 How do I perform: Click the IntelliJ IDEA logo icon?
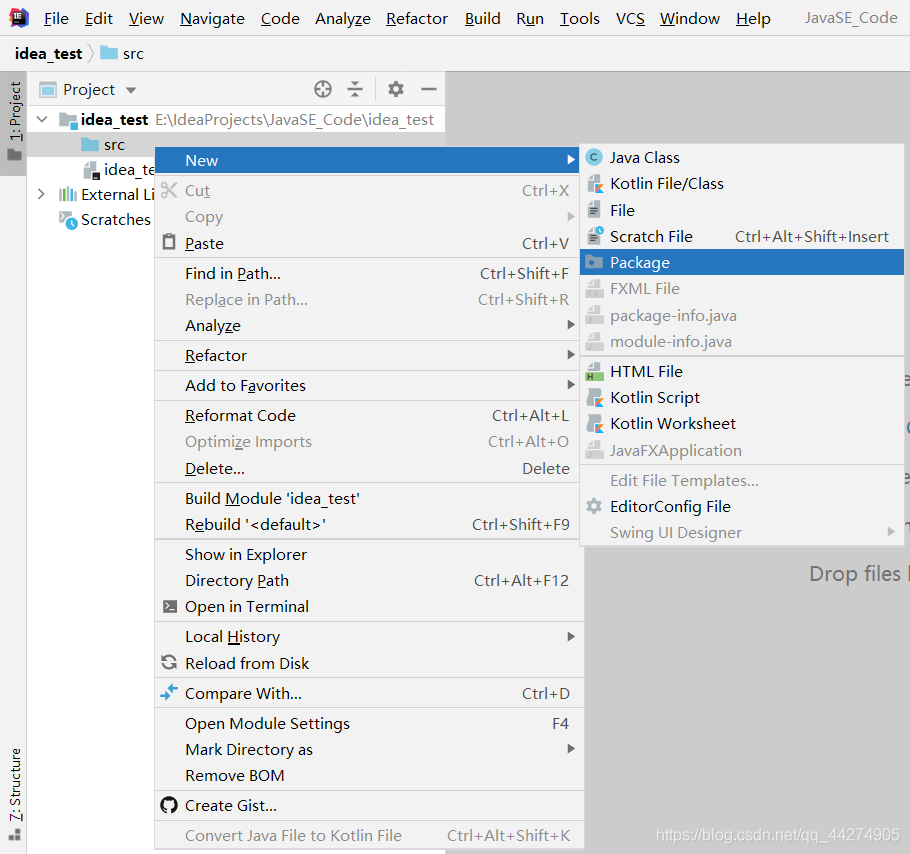pyautogui.click(x=19, y=18)
